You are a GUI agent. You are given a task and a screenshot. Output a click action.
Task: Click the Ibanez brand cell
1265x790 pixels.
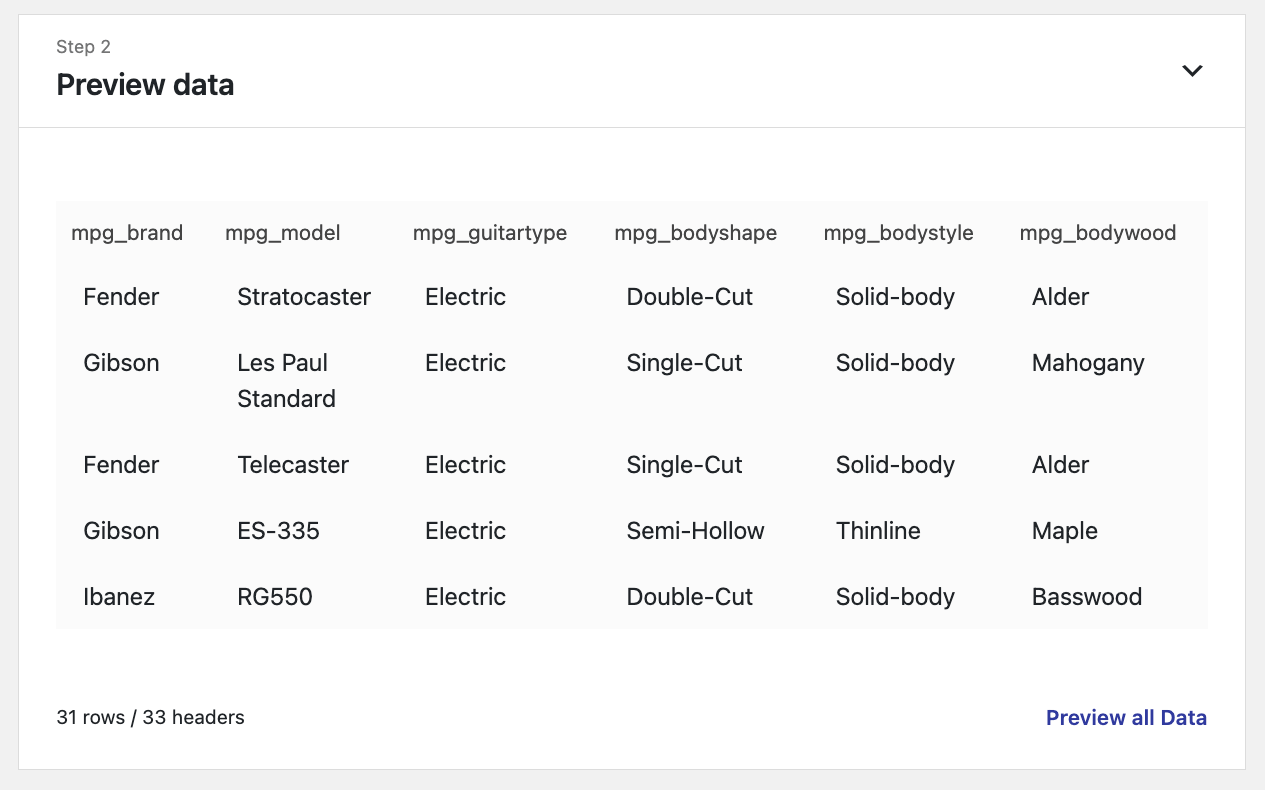coord(119,597)
